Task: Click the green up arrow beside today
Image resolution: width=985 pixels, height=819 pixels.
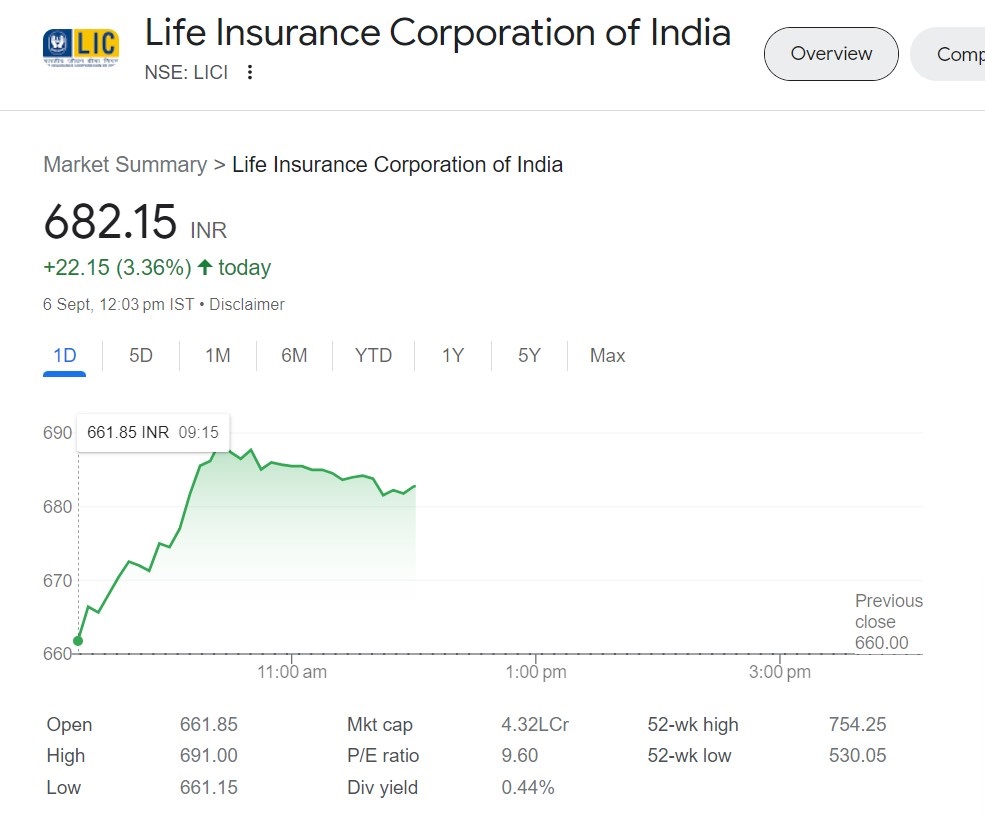Action: (x=205, y=268)
